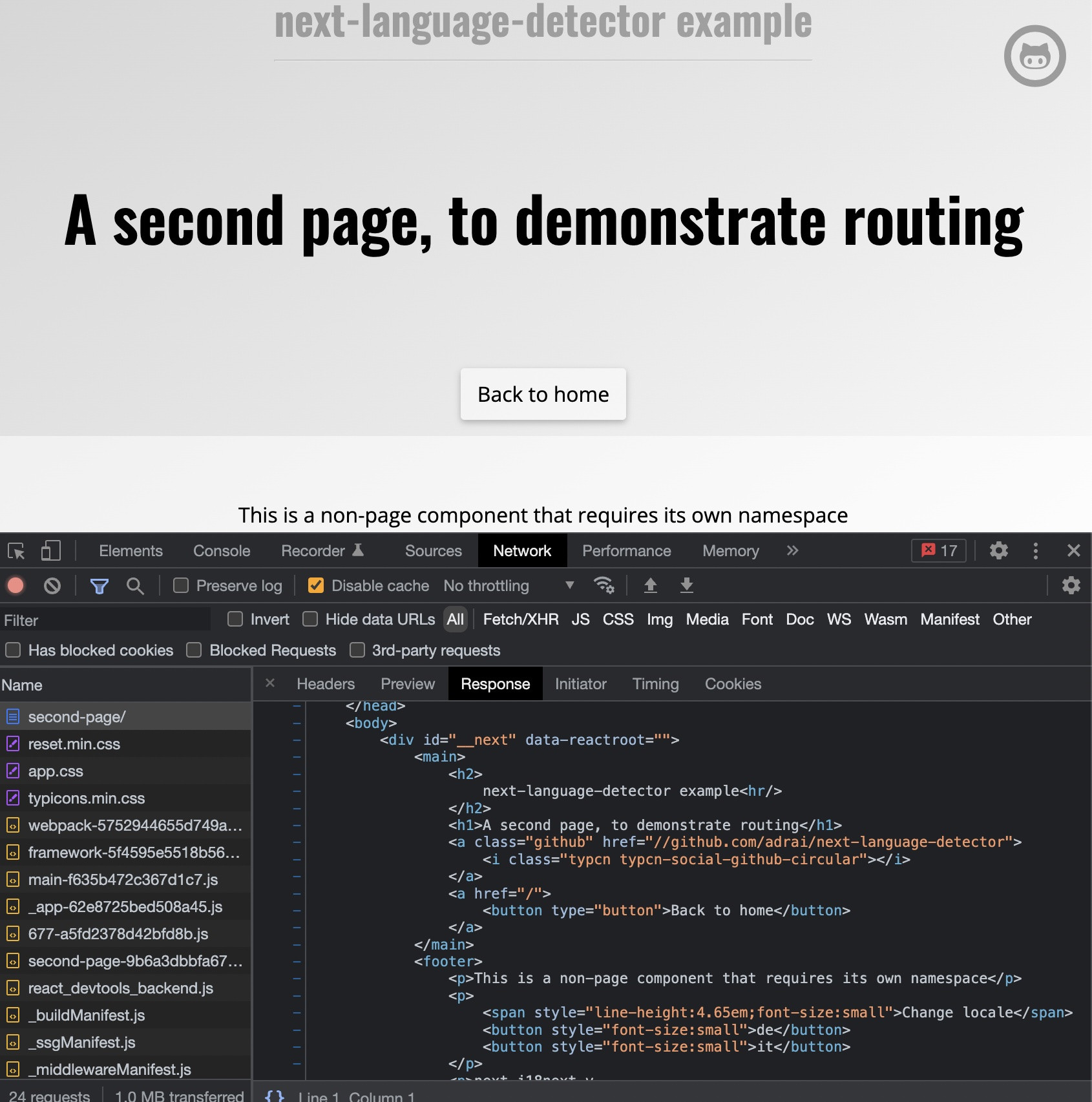
Task: Toggle the network filter funnel icon
Action: [99, 586]
